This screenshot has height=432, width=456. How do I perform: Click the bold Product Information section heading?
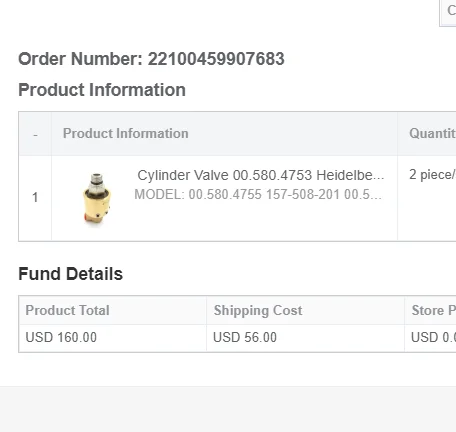click(x=102, y=90)
